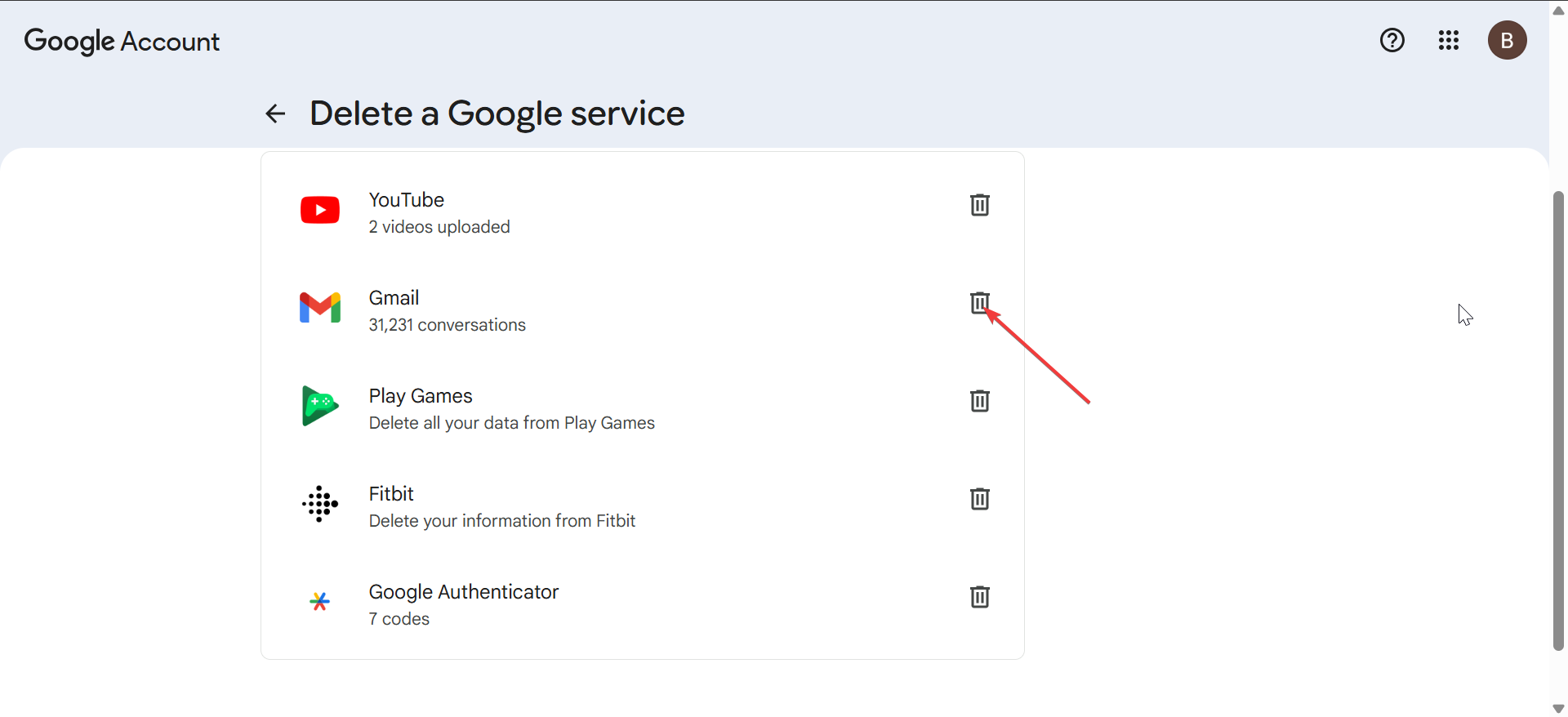Open the Google Account home link
The width and height of the screenshot is (1568, 717).
122,41
